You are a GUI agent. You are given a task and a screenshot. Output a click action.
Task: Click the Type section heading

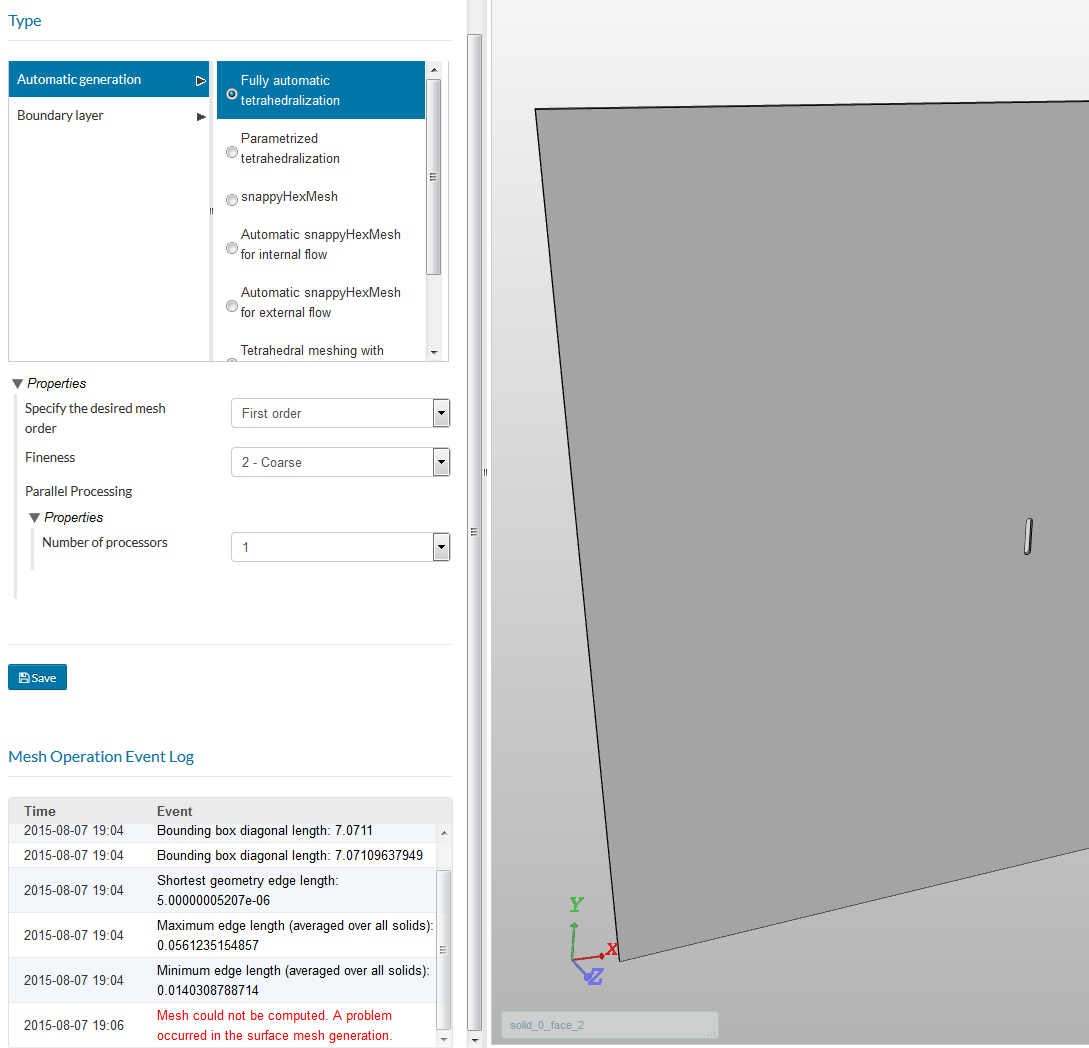coord(24,21)
